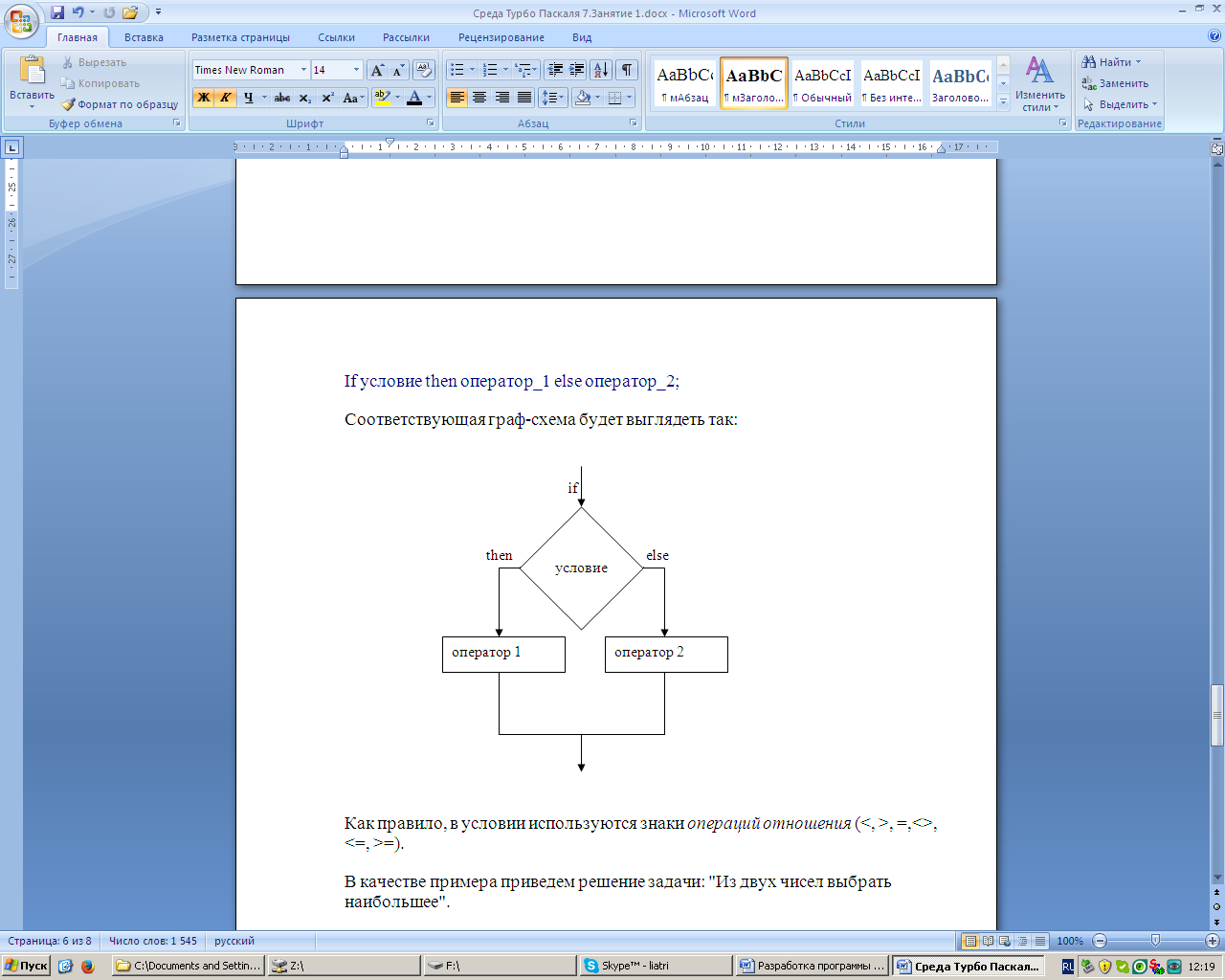
Task: Switch to Ссылки tab
Action: pyautogui.click(x=336, y=37)
